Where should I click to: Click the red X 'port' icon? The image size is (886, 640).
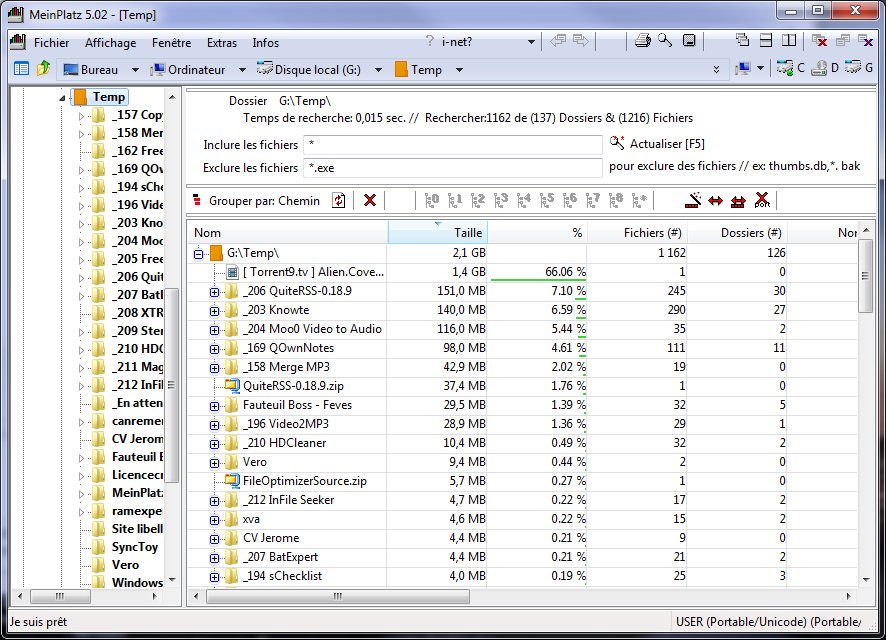762,200
